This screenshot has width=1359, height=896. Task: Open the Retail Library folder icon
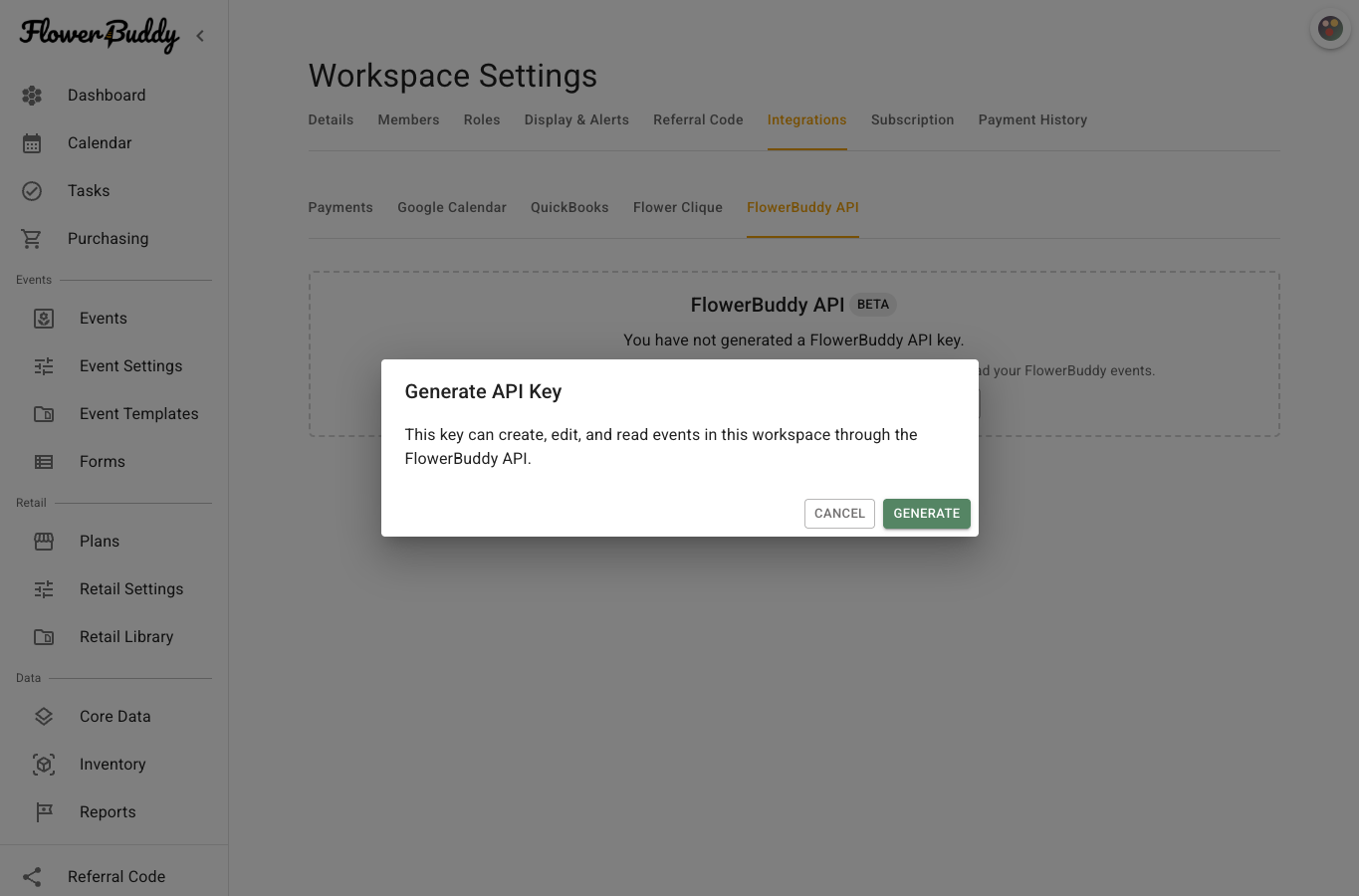coord(44,637)
